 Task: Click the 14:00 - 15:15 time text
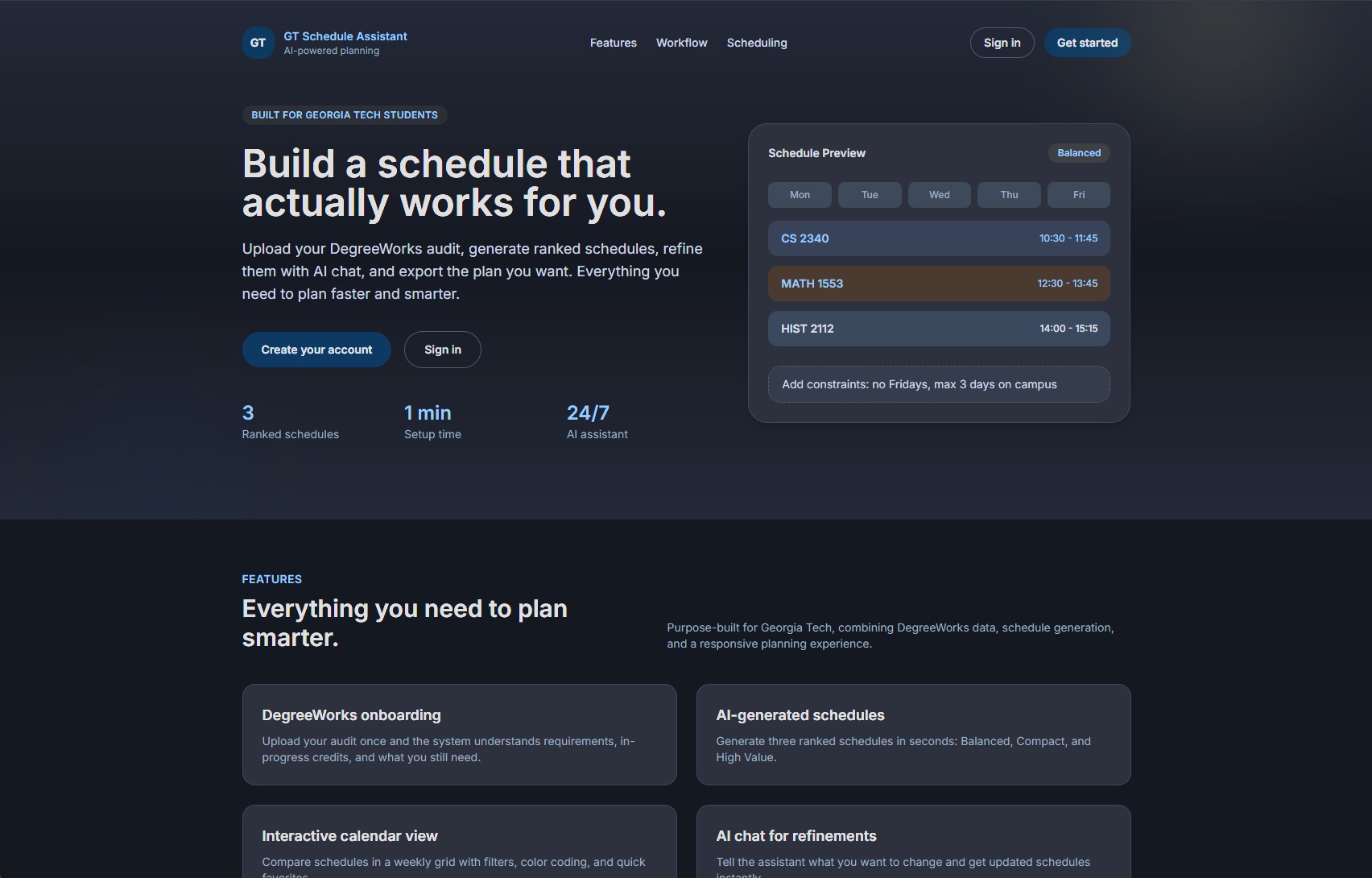click(x=1068, y=329)
